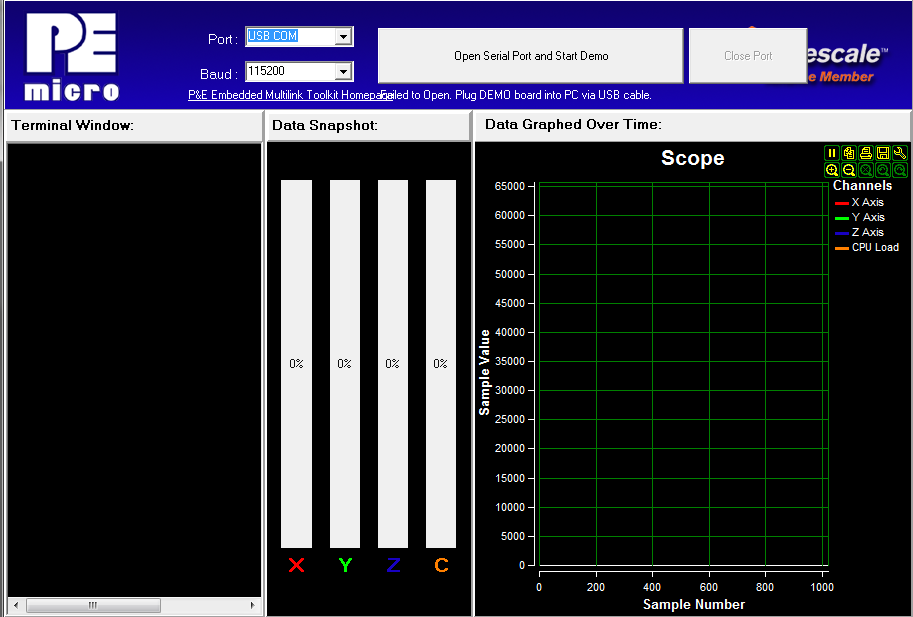Open P&E Embedded Multilink Toolkit Homepage link
This screenshot has height=617, width=913.
[285, 95]
